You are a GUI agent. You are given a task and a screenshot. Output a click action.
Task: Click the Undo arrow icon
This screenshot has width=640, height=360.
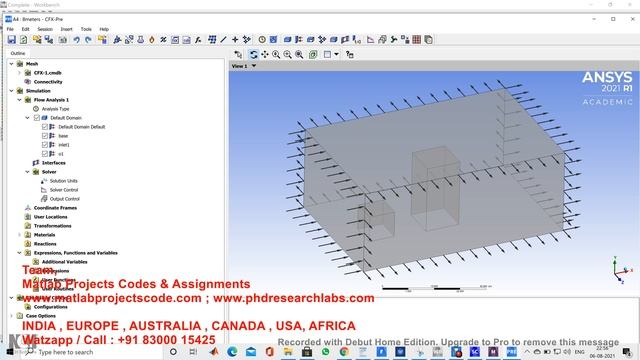point(76,40)
